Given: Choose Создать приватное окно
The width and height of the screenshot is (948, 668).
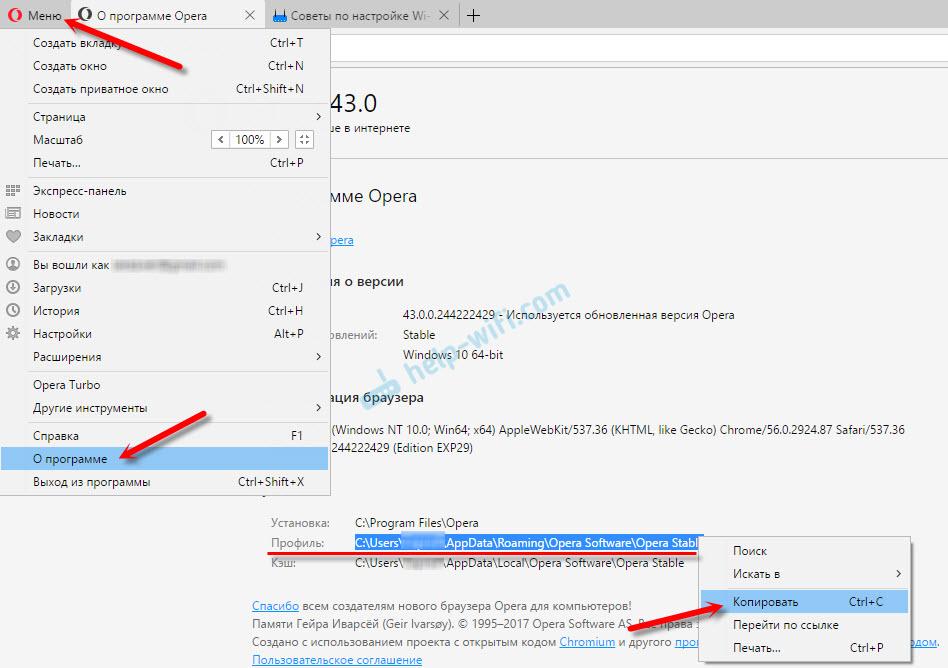Looking at the screenshot, I should tap(165, 89).
